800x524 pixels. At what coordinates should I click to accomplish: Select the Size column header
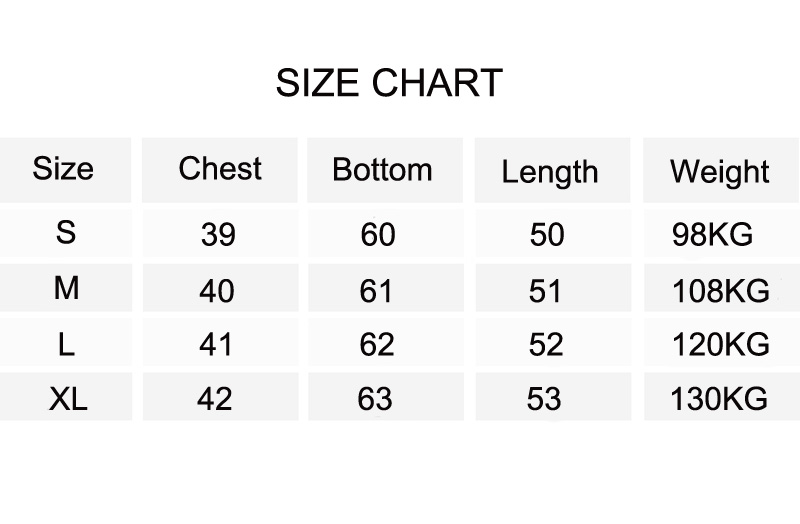63,168
